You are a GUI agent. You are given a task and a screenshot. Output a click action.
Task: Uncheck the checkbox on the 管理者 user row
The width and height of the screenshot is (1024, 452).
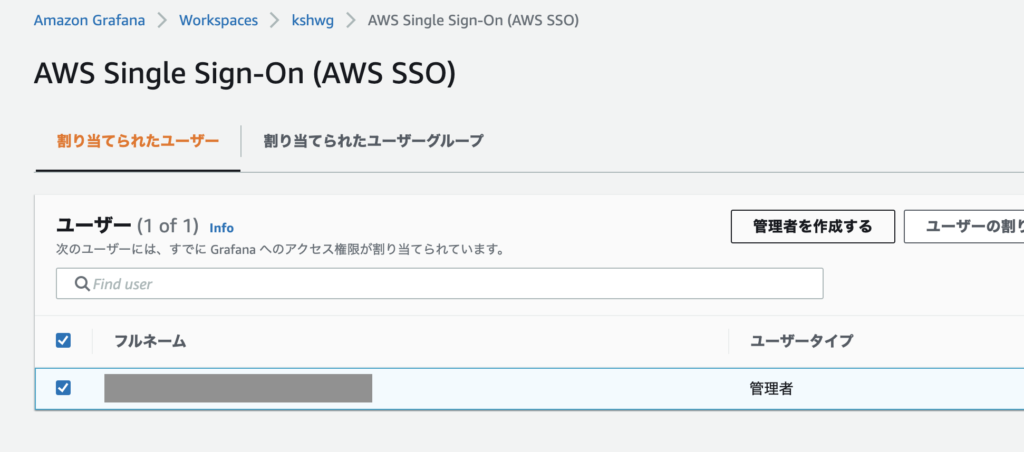[63, 388]
